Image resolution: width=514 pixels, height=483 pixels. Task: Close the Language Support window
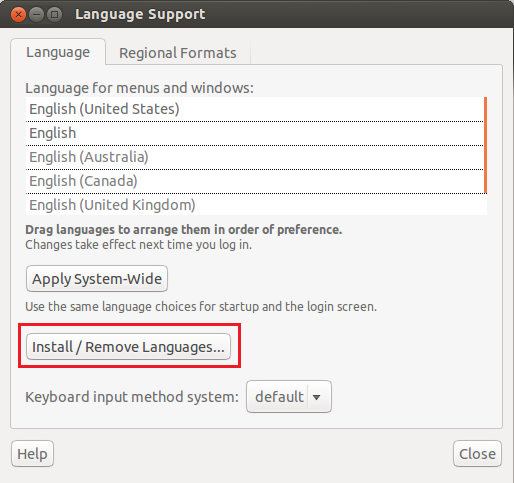click(x=18, y=15)
